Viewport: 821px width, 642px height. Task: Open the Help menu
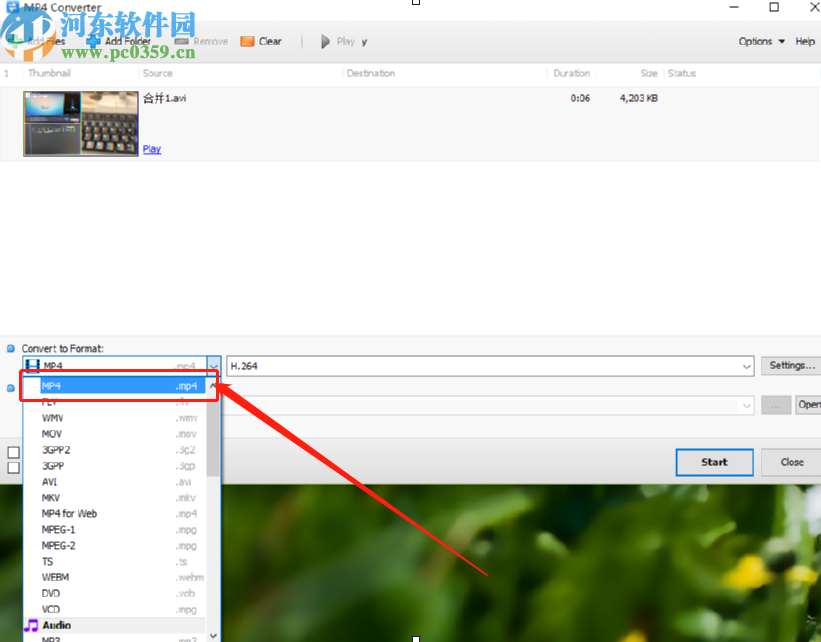point(805,41)
